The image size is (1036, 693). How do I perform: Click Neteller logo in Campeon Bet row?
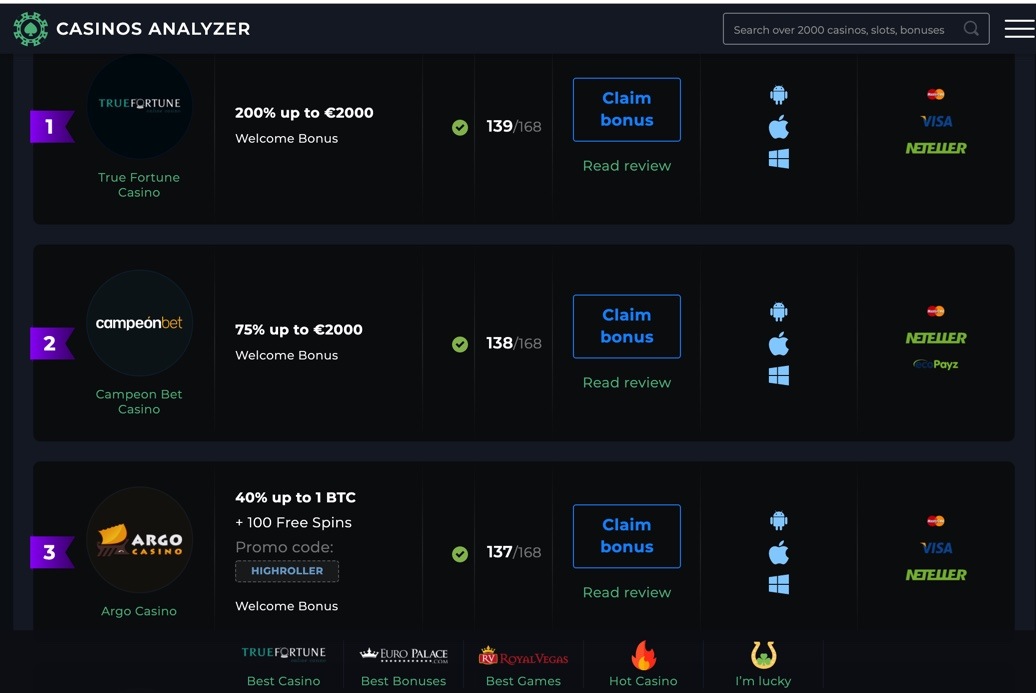936,338
